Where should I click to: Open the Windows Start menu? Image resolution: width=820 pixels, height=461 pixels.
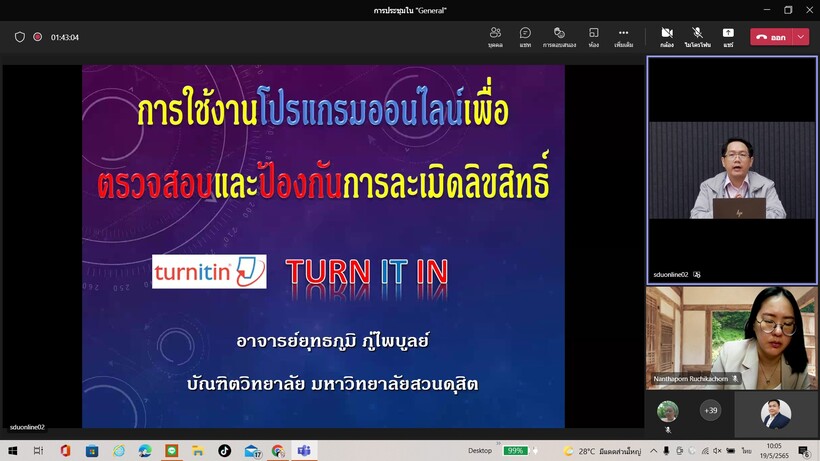(x=13, y=451)
